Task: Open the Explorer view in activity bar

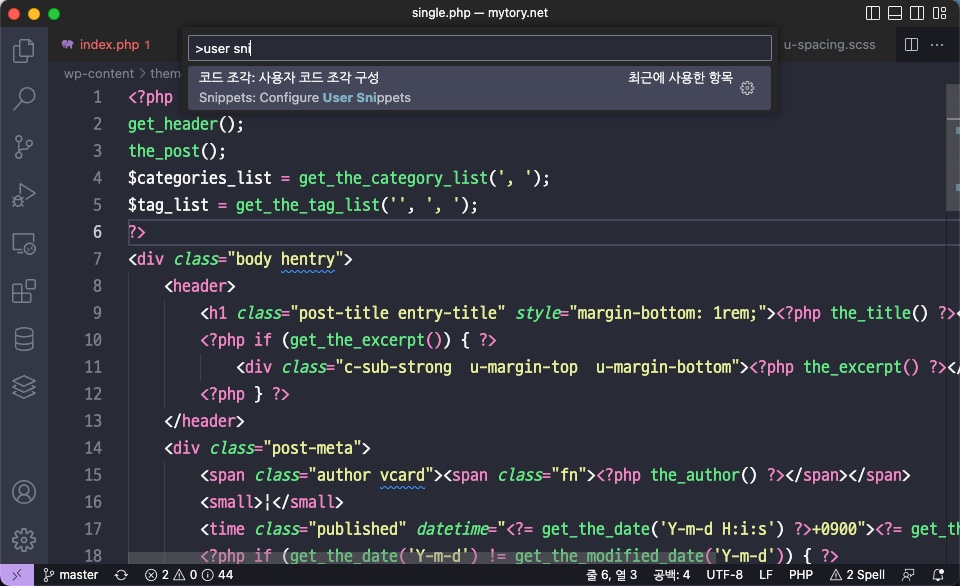Action: point(24,50)
